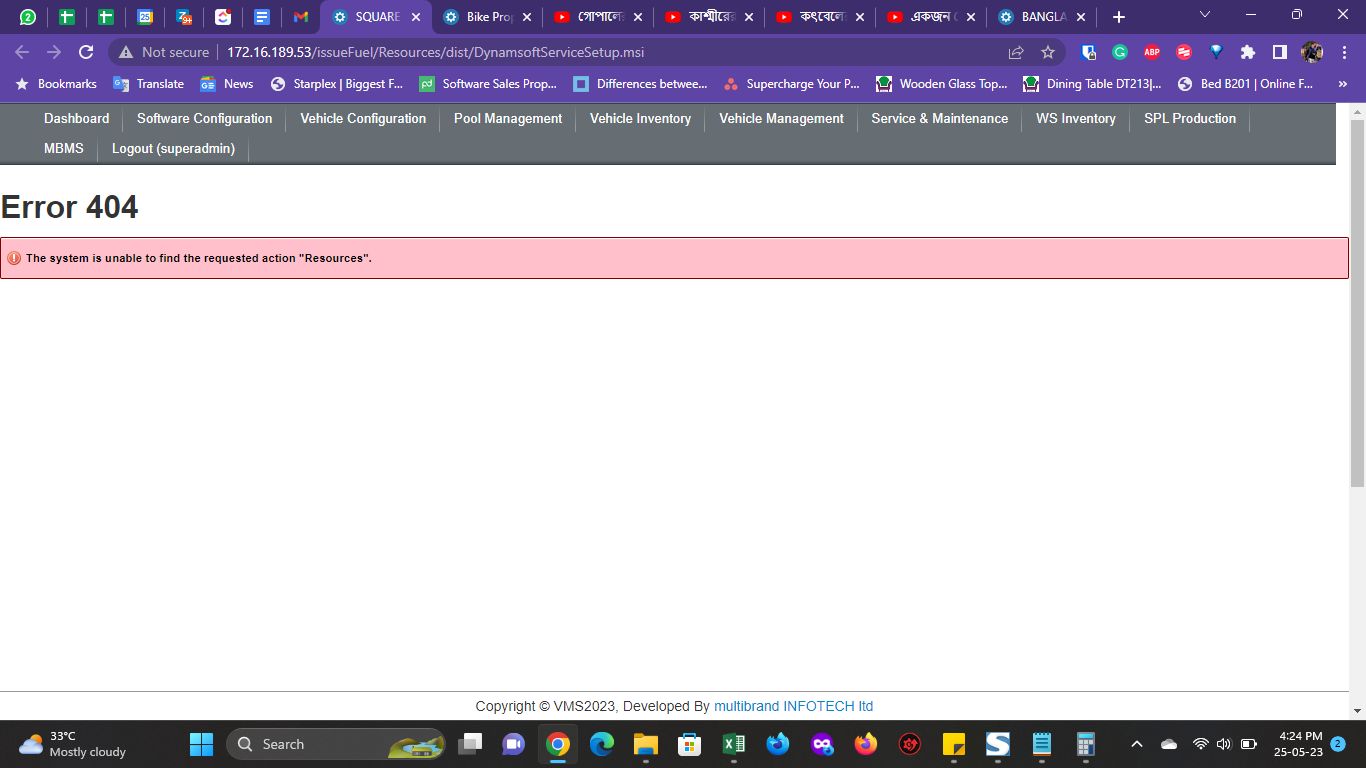Image resolution: width=1366 pixels, height=768 pixels.
Task: Open File Explorer from the taskbar
Action: pyautogui.click(x=646, y=744)
